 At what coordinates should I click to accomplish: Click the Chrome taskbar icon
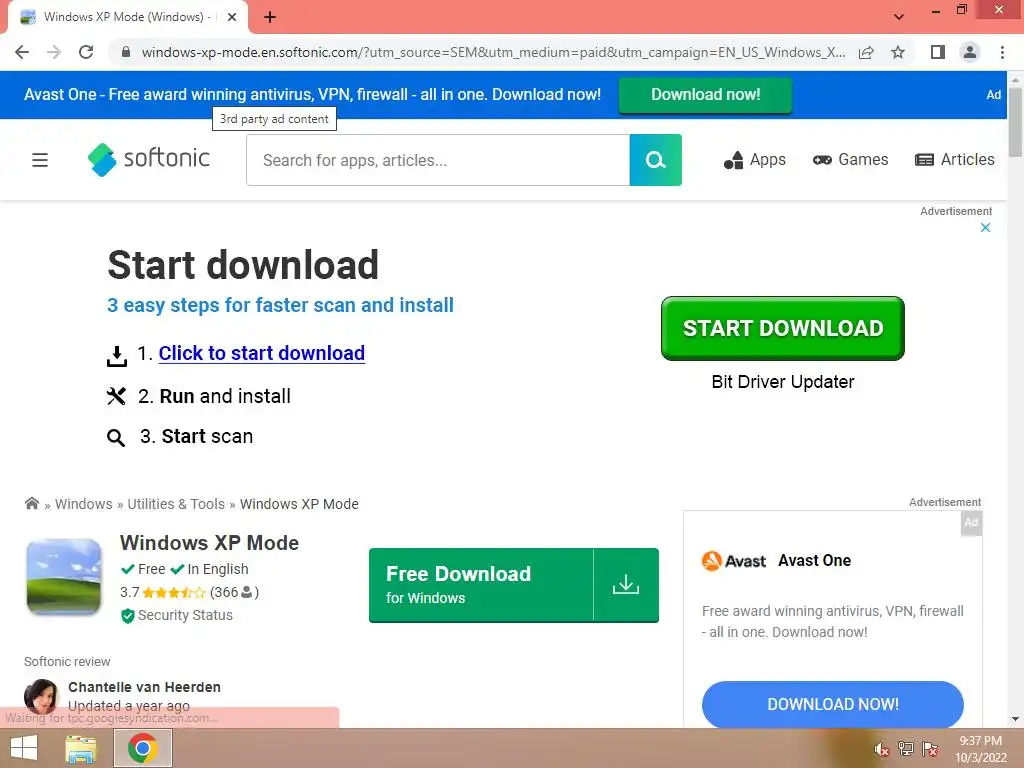click(x=143, y=748)
